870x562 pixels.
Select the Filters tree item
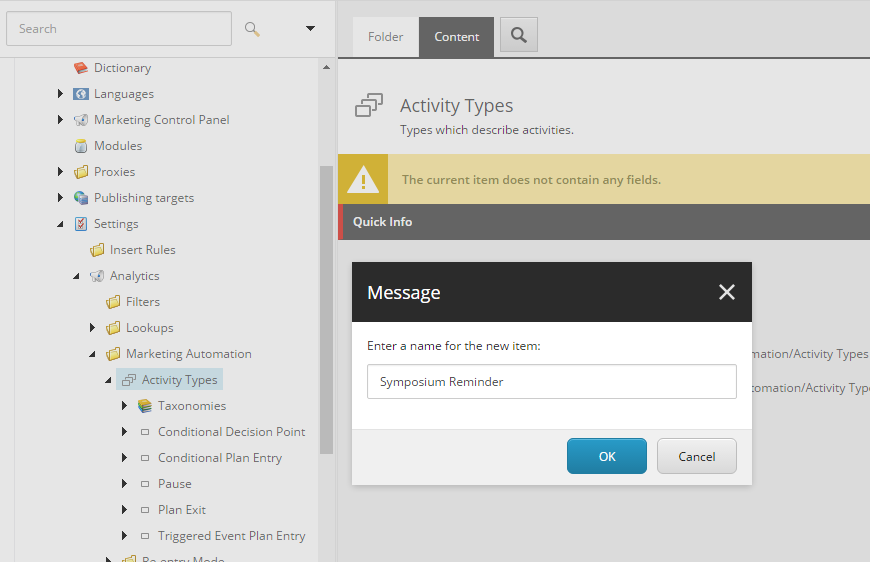pyautogui.click(x=143, y=302)
